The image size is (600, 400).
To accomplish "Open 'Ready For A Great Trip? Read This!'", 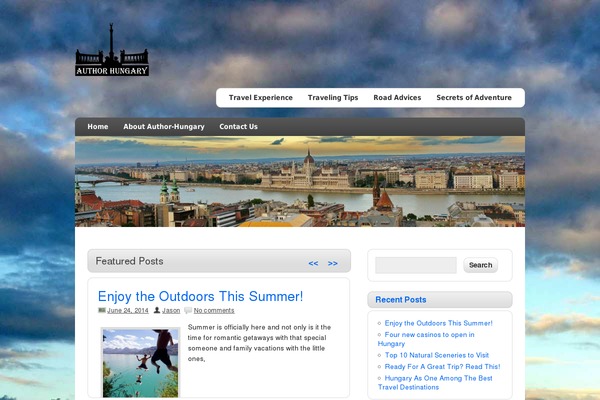I will click(x=442, y=367).
